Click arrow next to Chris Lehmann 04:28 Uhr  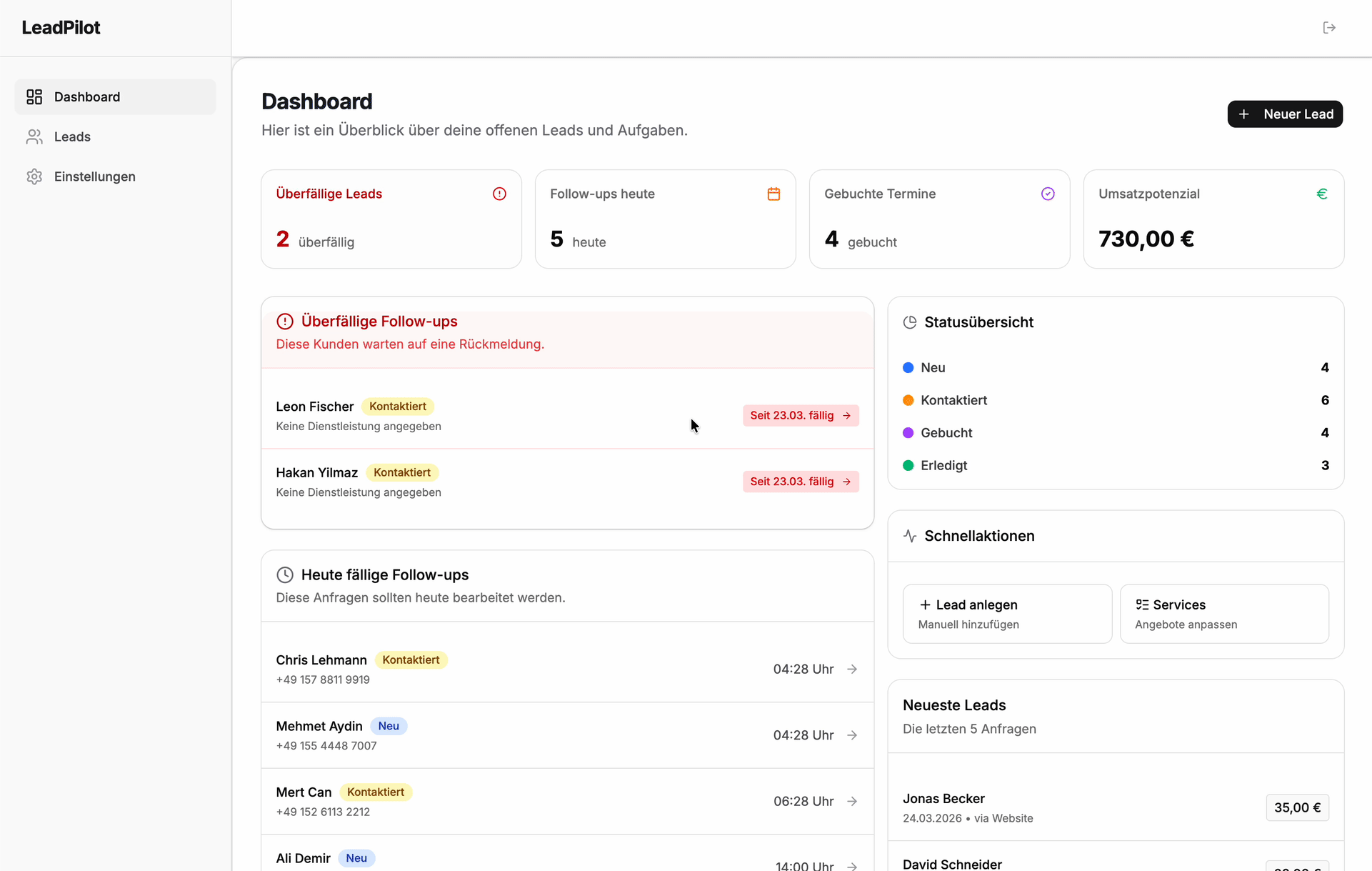coord(851,669)
